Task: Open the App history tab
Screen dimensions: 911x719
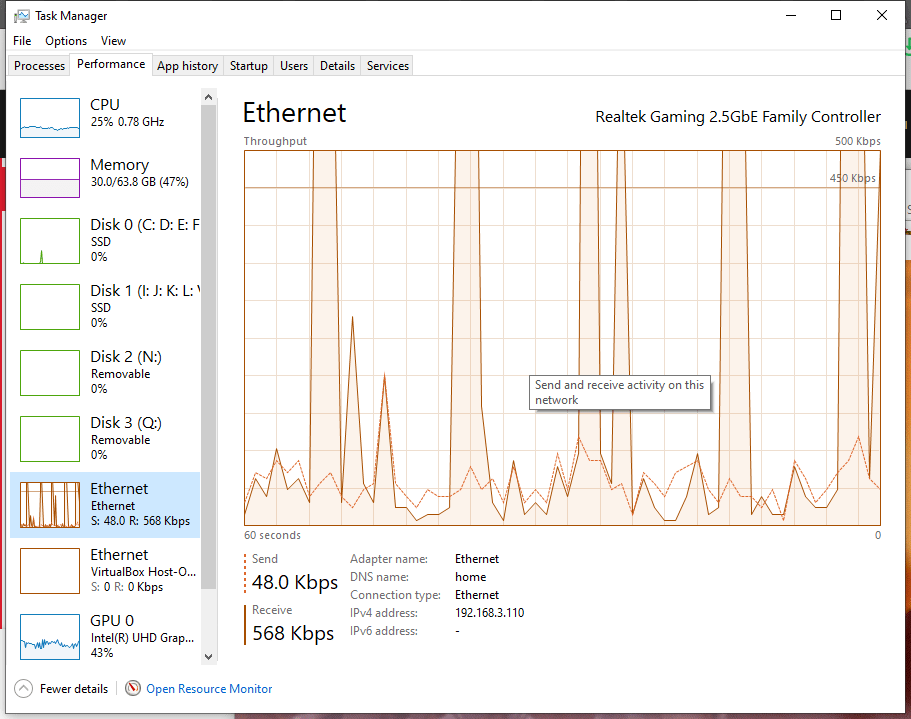Action: pos(187,65)
